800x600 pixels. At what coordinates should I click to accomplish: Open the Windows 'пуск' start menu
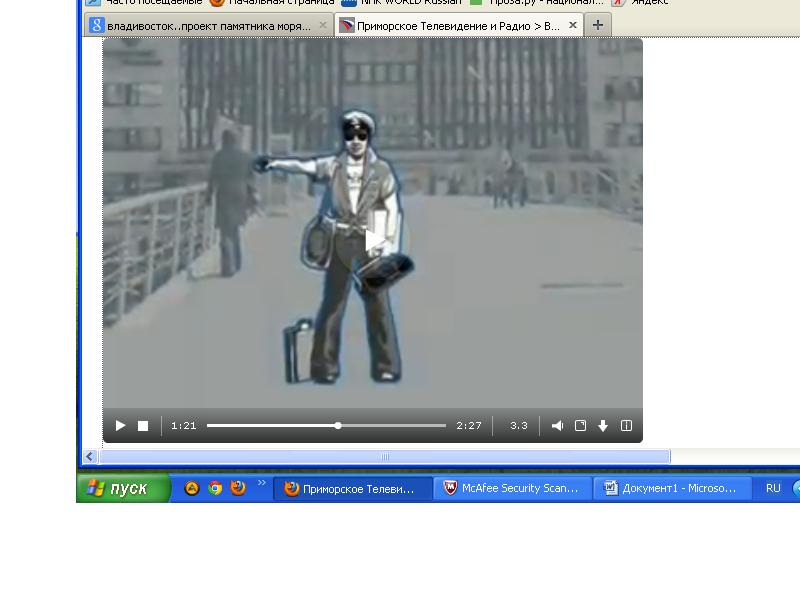click(123, 488)
